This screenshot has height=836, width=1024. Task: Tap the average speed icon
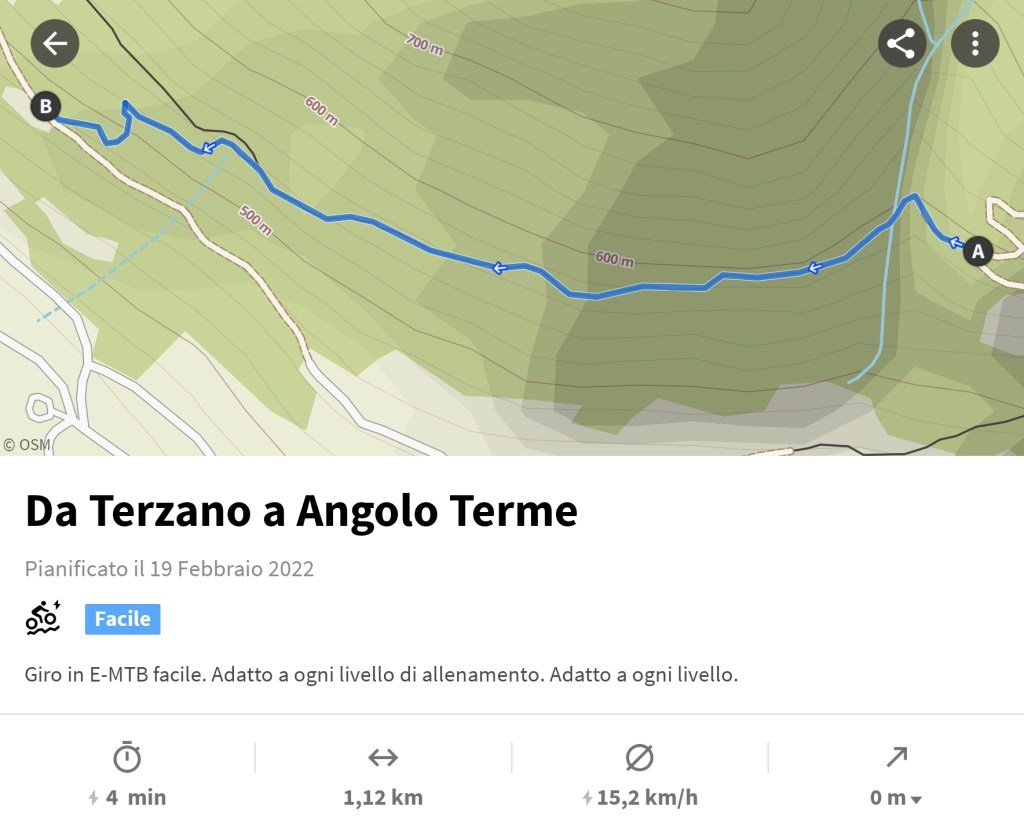pos(639,758)
